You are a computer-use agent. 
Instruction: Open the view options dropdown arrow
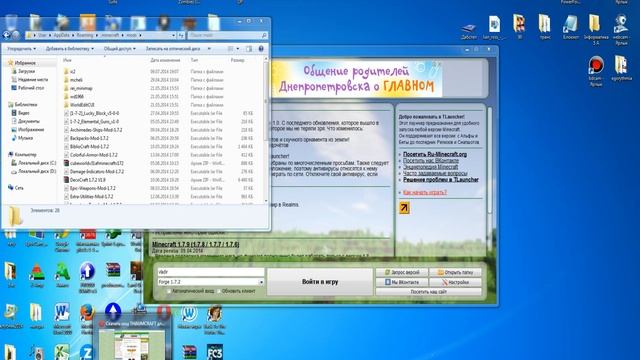tap(238, 49)
